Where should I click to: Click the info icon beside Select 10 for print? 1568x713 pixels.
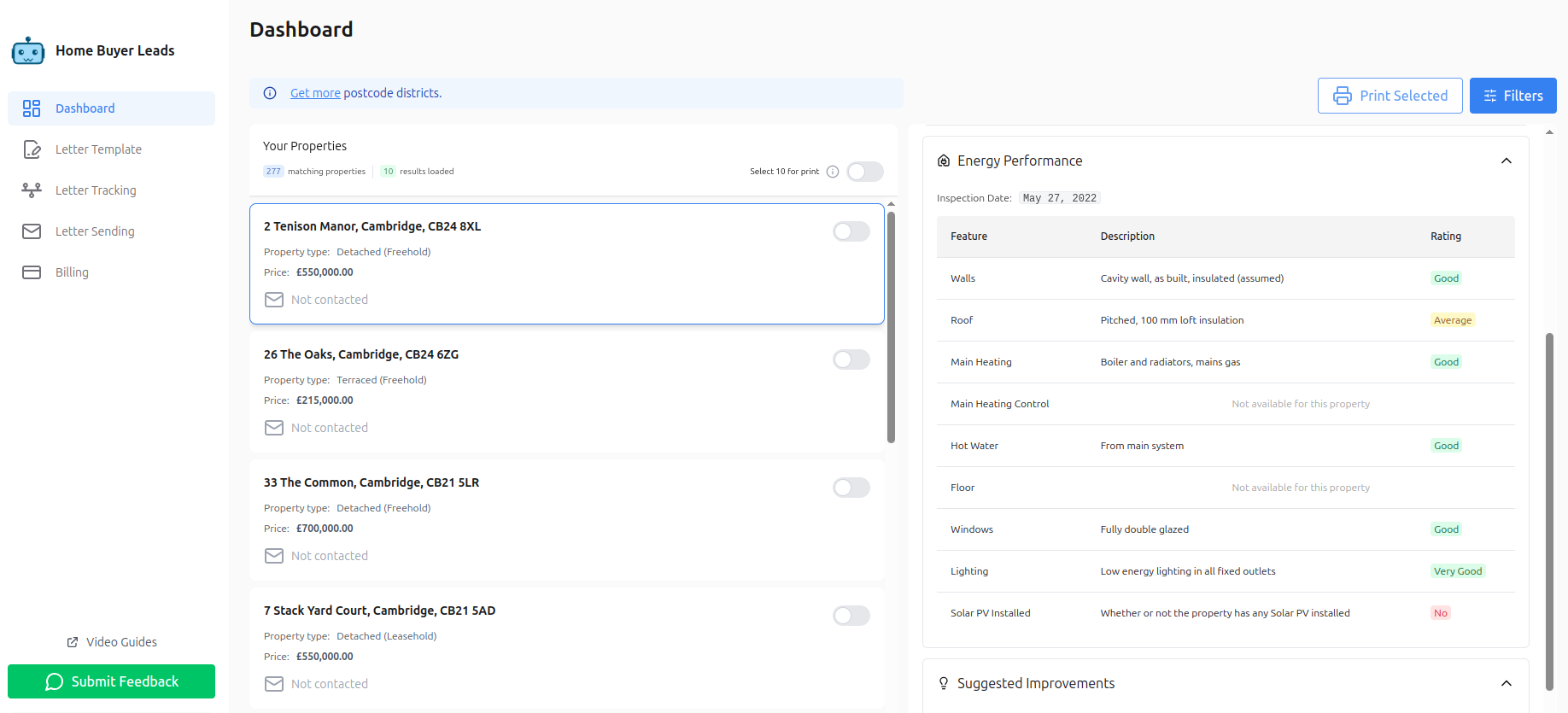click(x=833, y=172)
